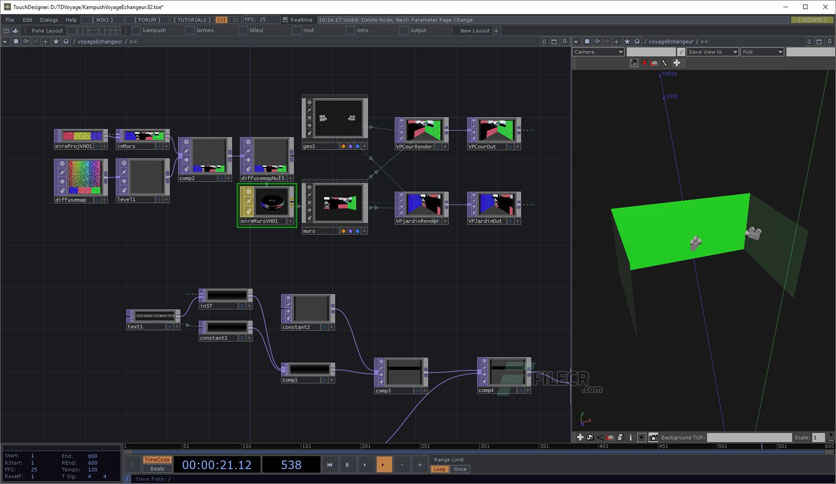Jump to the timeline start
The height and width of the screenshot is (484, 836).
[x=329, y=465]
